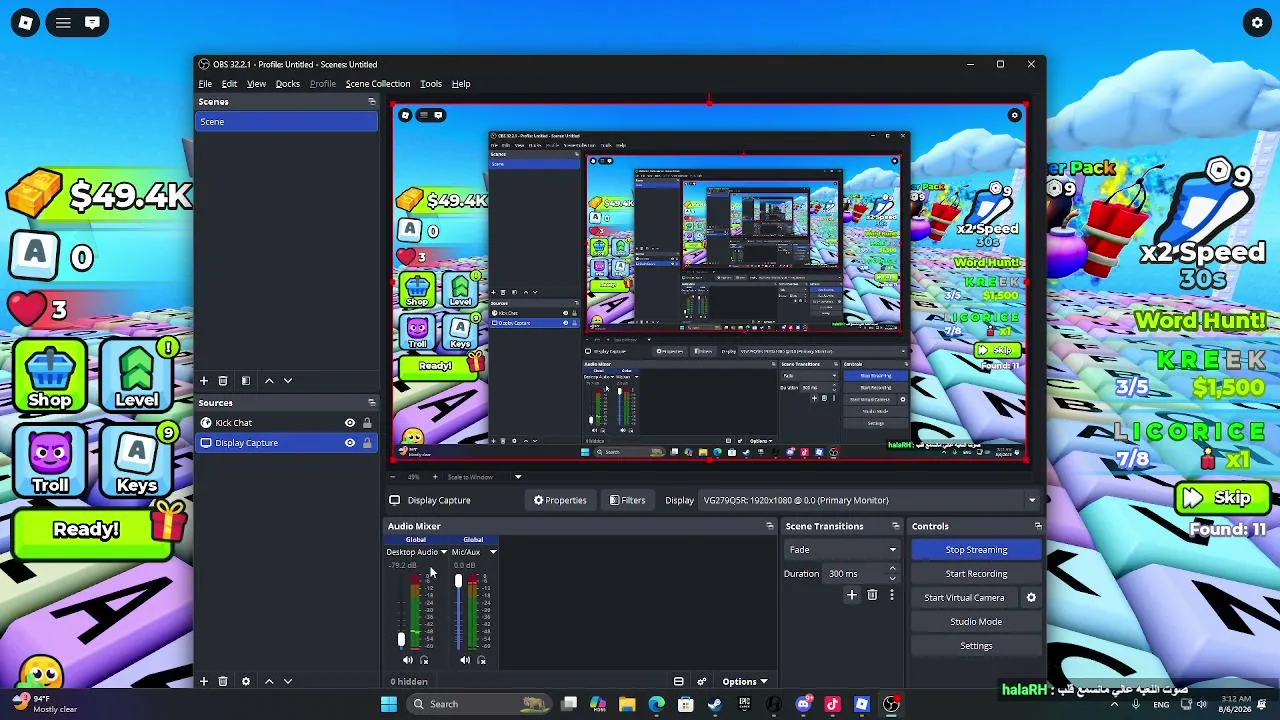
Task: Undock the Sources panel
Action: 372,403
